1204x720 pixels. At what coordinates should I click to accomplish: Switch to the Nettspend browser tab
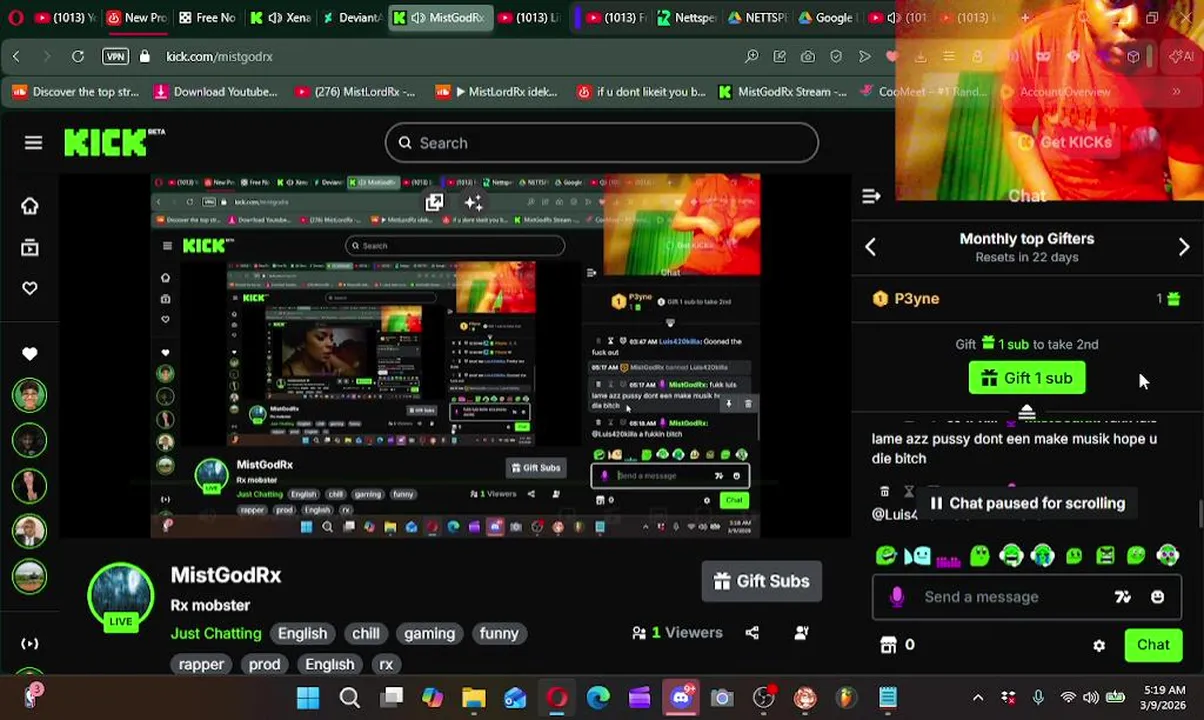[686, 17]
